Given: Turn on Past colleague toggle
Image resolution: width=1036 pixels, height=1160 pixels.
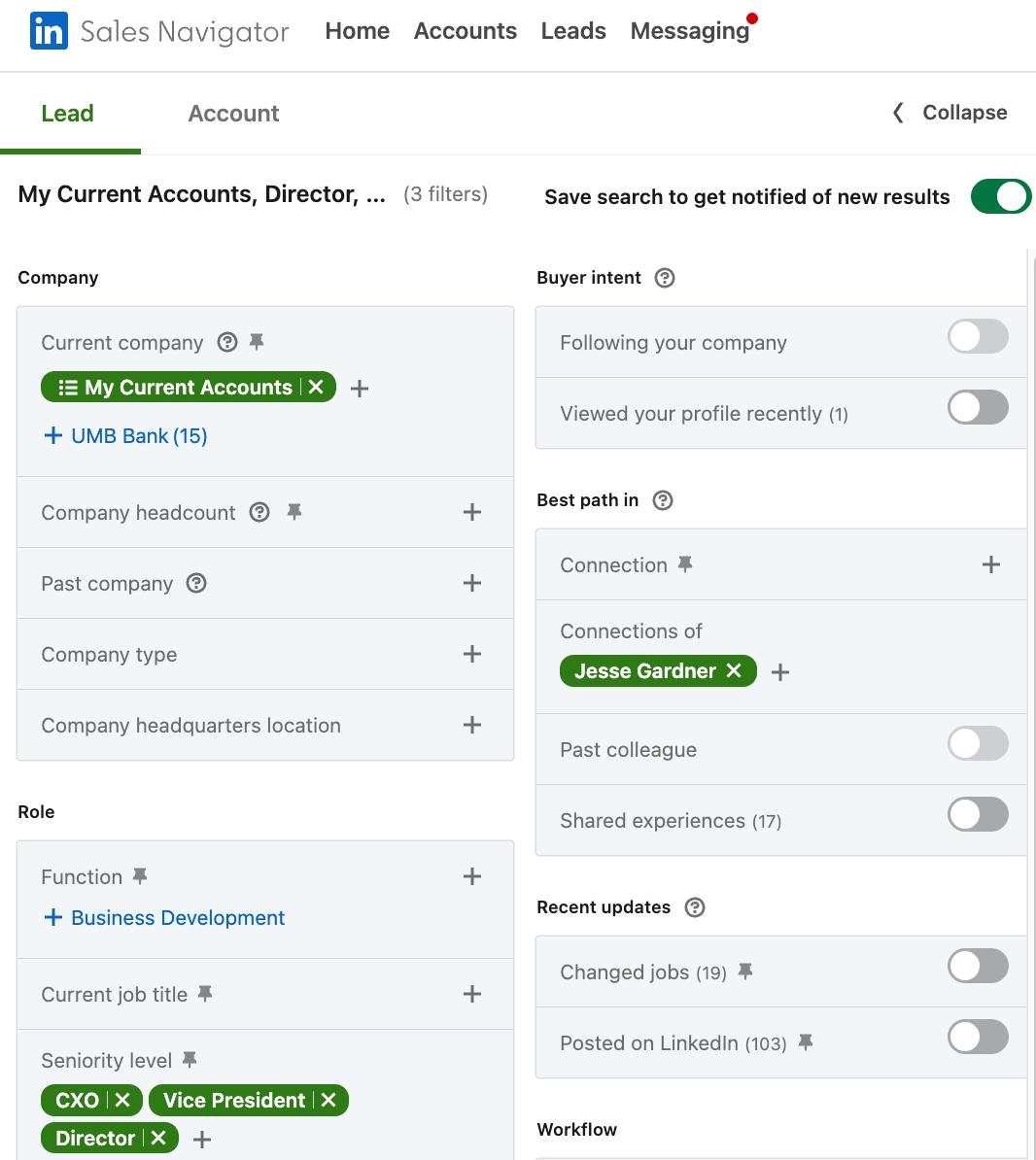Looking at the screenshot, I should [978, 743].
